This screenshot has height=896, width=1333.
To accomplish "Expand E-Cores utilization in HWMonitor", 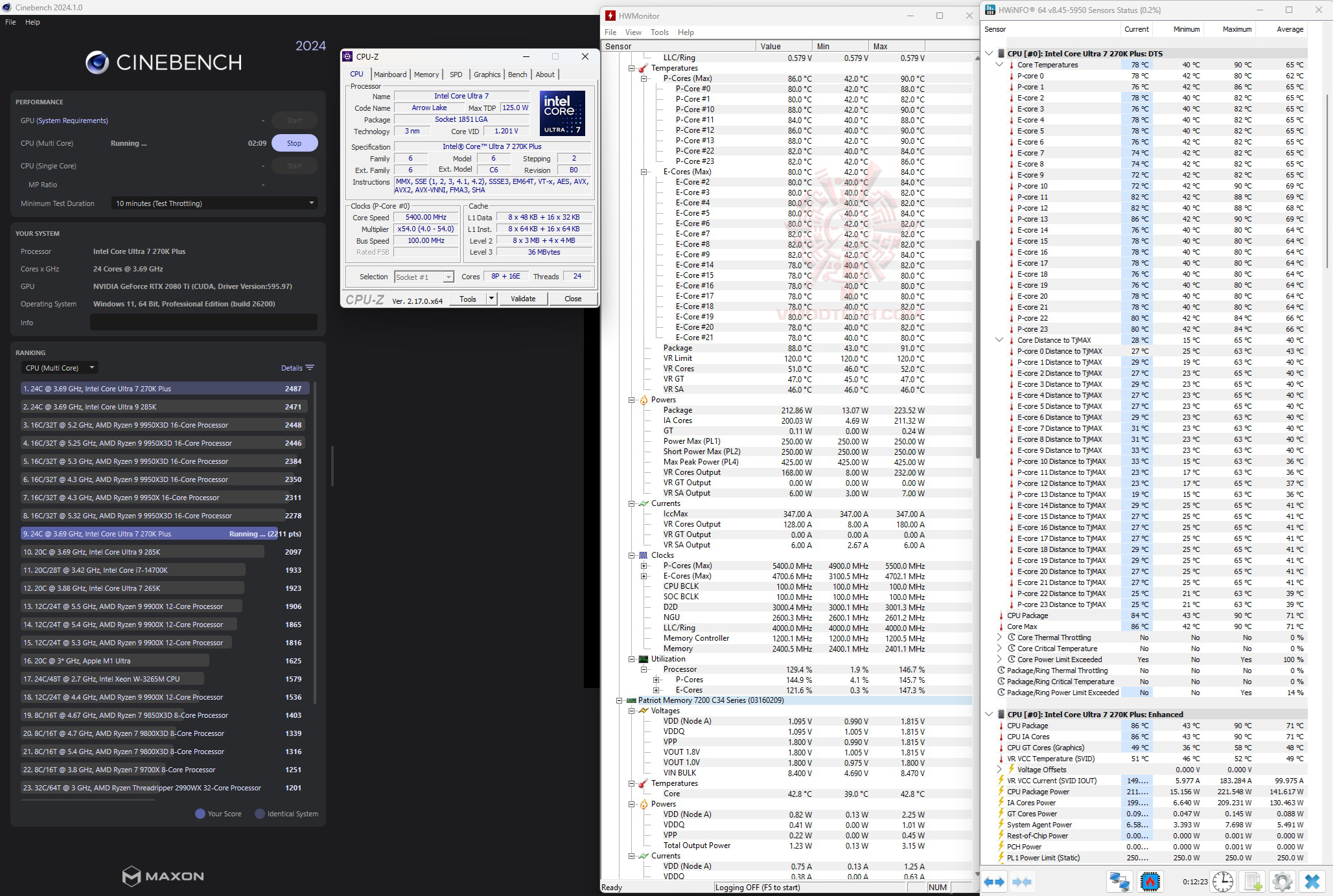I will (x=656, y=690).
